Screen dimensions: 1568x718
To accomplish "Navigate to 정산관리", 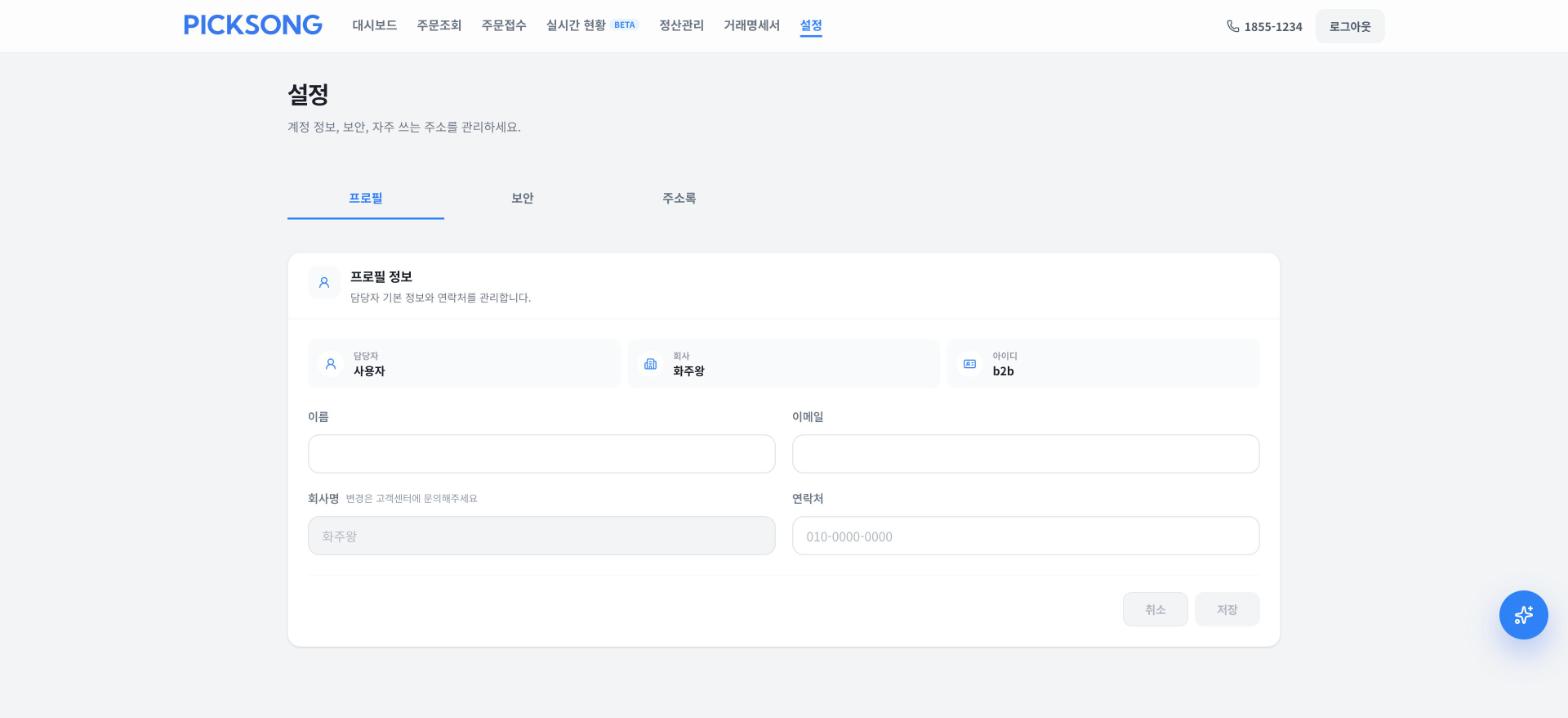I will pos(681,25).
